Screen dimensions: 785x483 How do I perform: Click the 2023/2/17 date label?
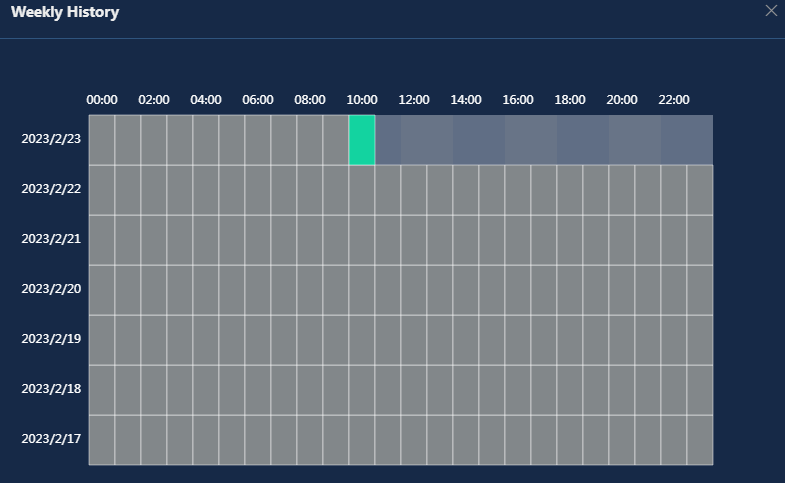tap(51, 439)
